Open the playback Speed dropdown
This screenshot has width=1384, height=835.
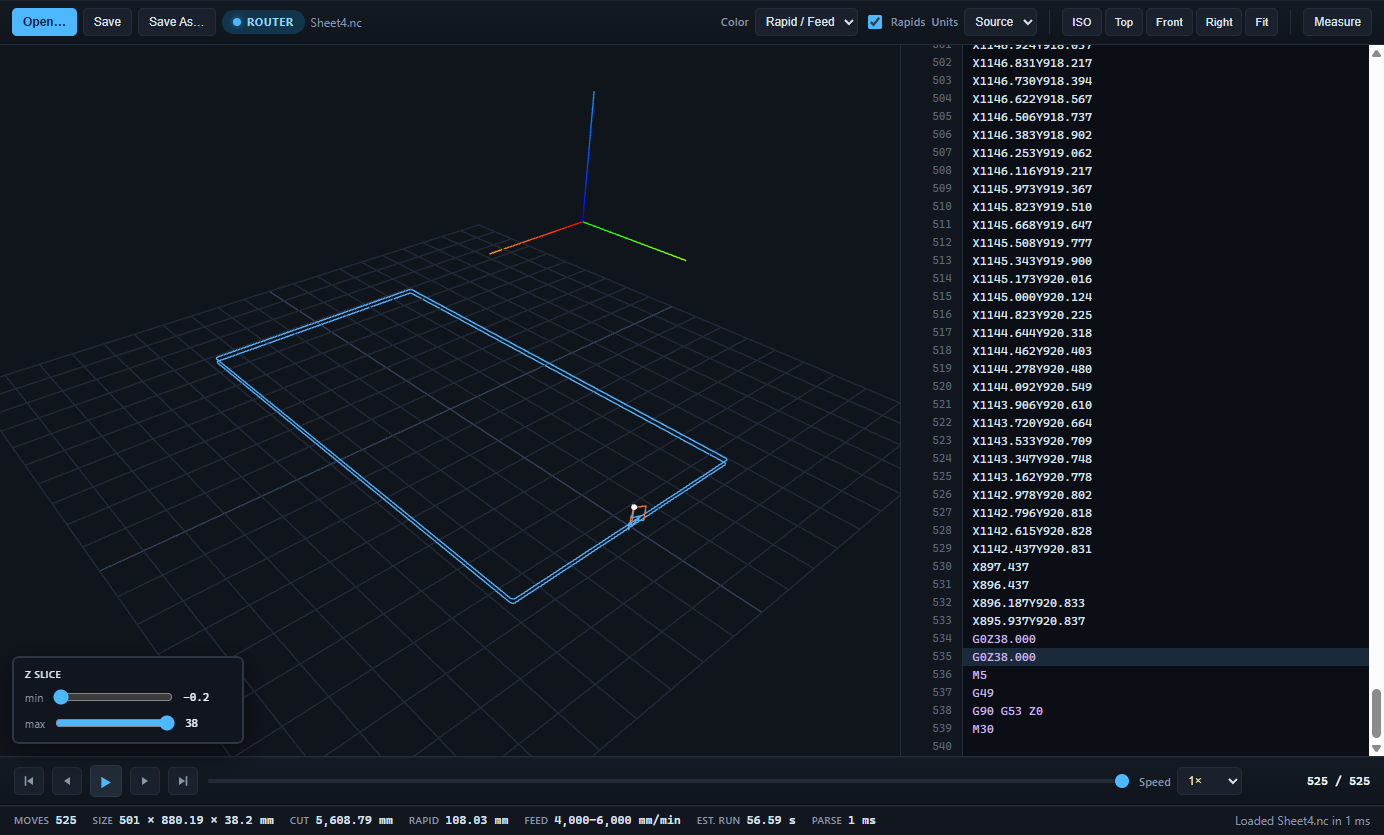tap(1209, 781)
